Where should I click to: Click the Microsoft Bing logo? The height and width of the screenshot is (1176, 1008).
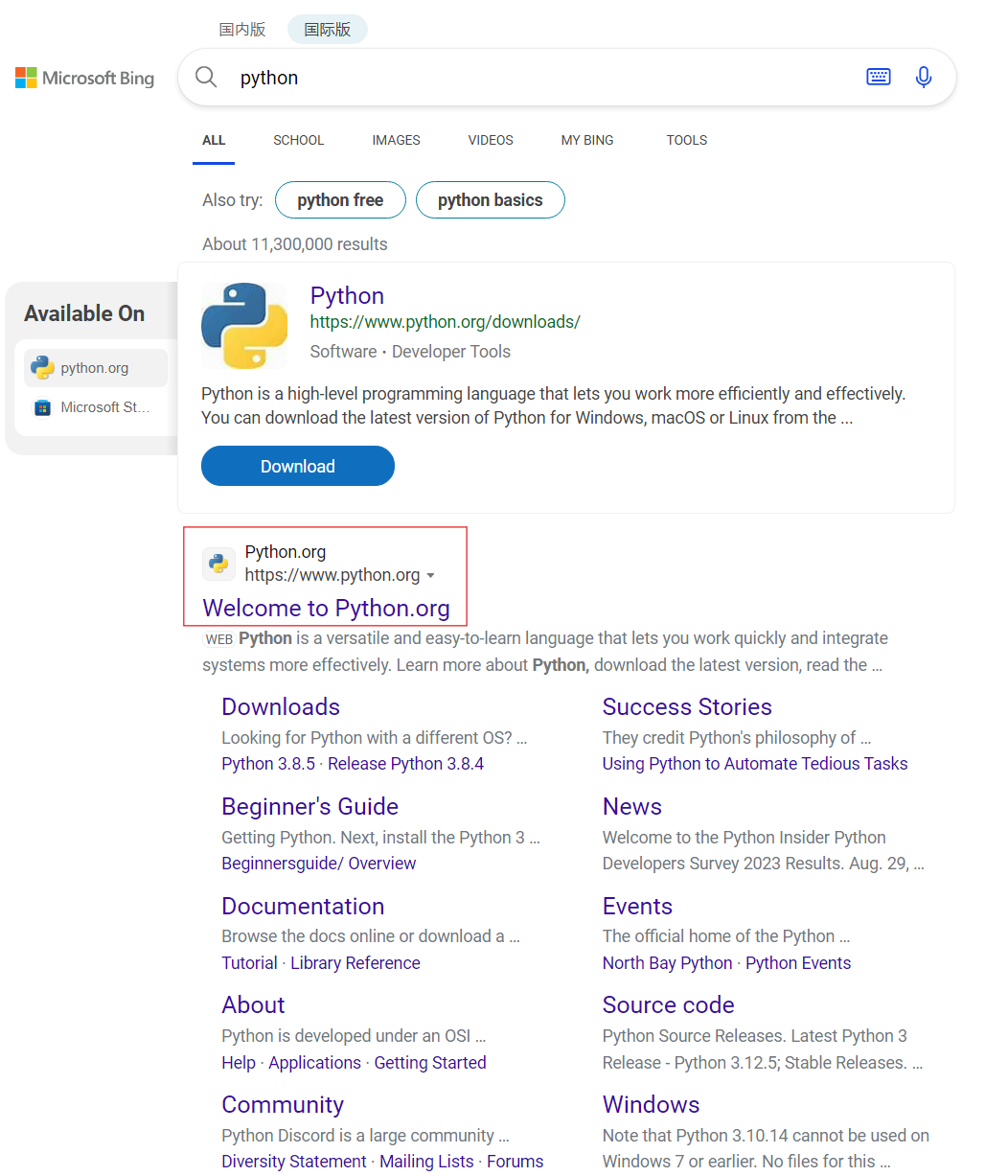(84, 78)
